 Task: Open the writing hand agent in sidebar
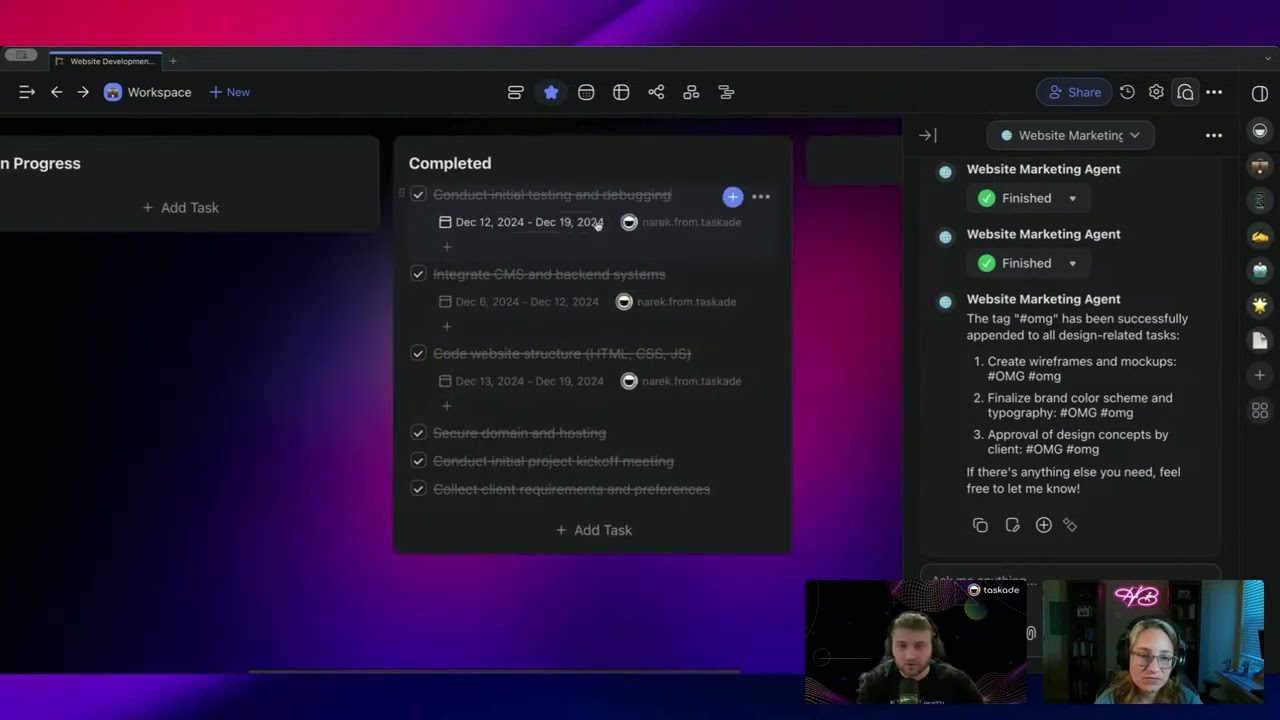click(1260, 236)
